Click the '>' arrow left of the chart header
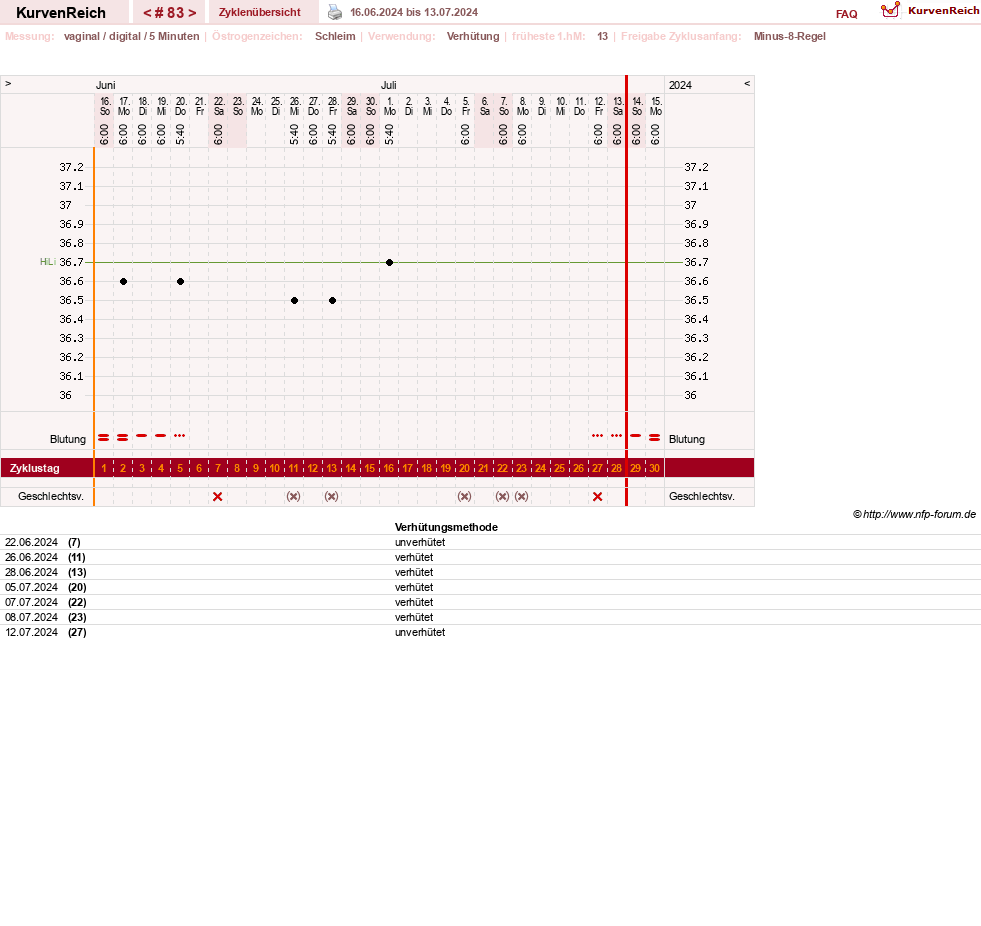The image size is (981, 926). (x=8, y=83)
